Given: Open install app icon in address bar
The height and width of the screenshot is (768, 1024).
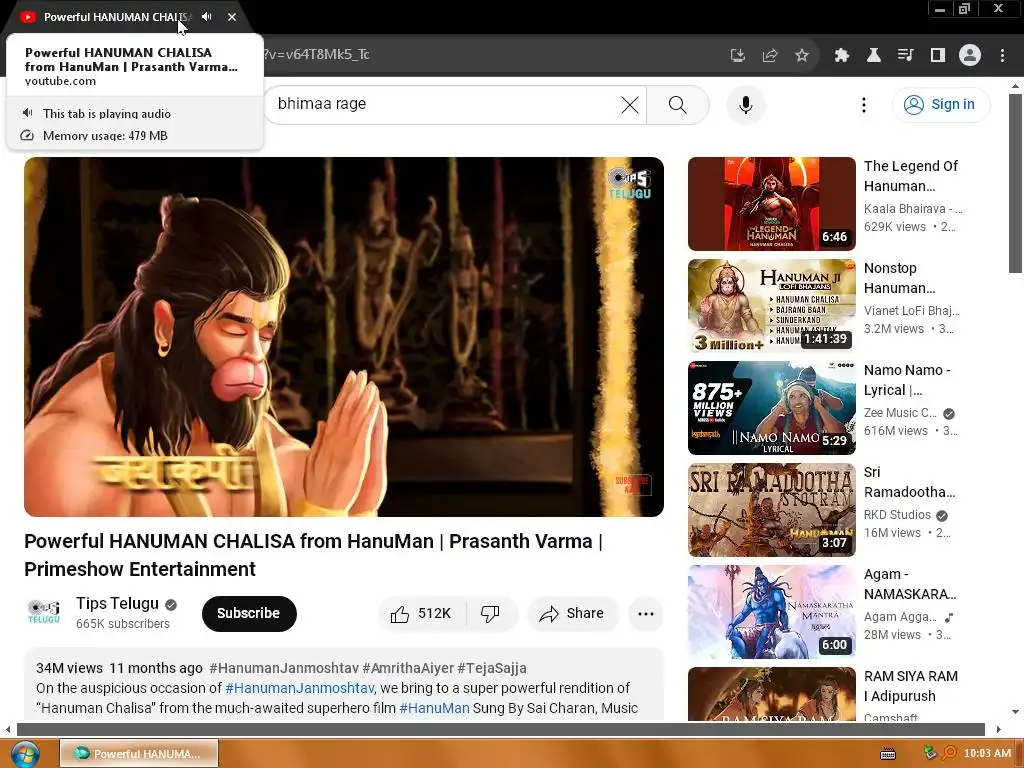Looking at the screenshot, I should click(x=738, y=56).
